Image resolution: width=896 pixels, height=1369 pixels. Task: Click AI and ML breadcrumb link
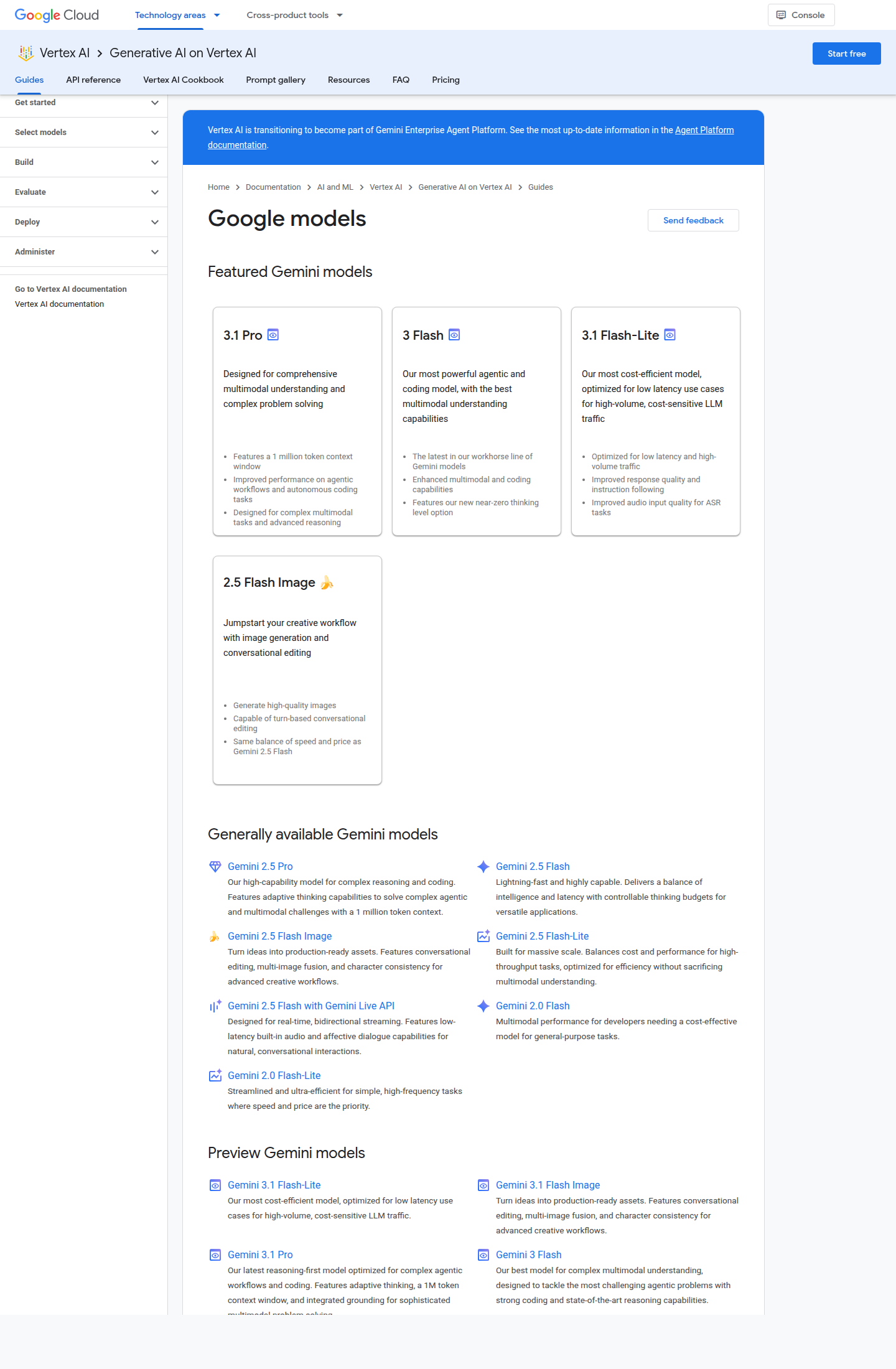click(335, 187)
